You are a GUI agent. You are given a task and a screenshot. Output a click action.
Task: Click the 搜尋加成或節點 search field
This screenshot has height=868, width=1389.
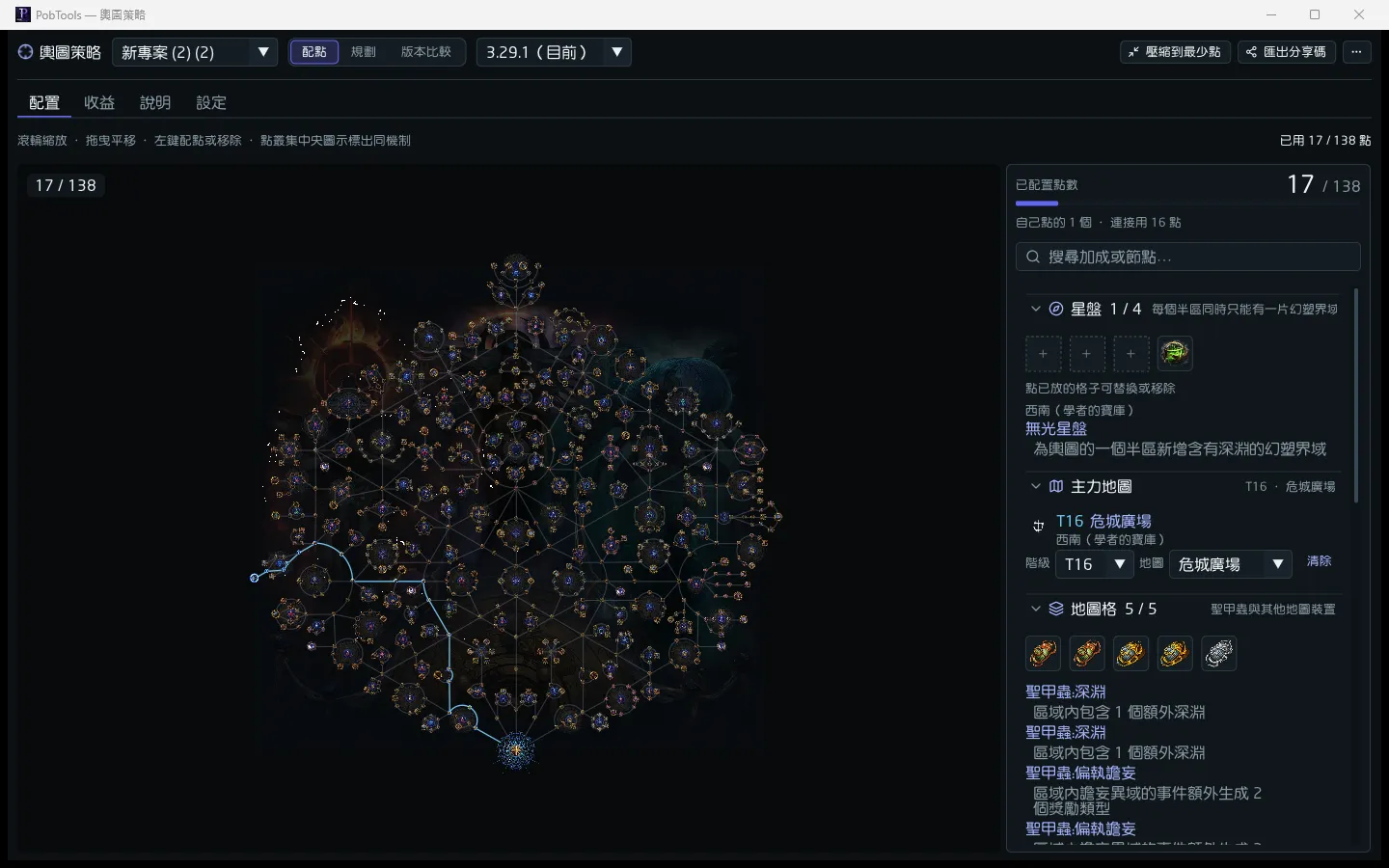click(x=1188, y=257)
